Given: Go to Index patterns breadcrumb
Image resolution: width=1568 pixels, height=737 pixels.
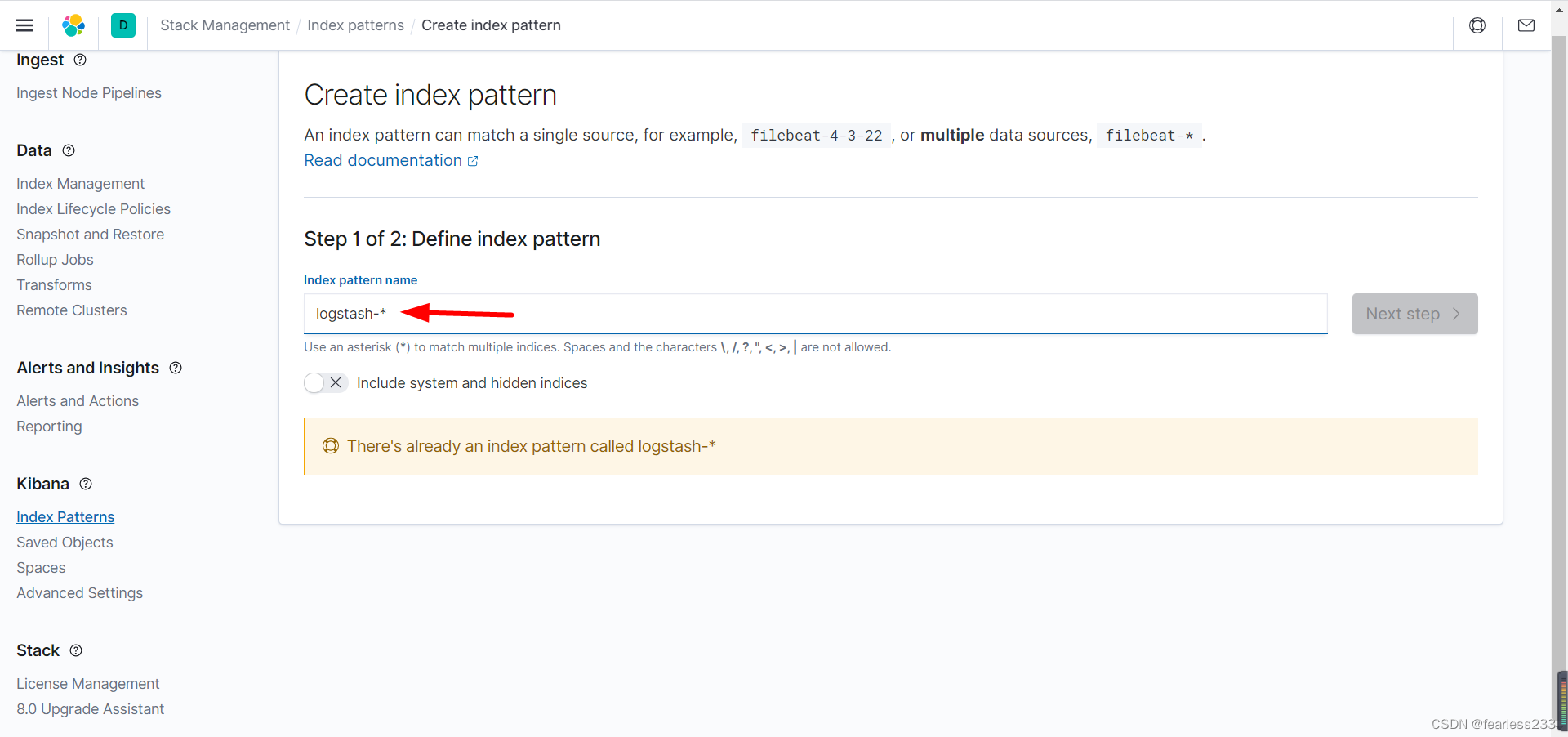Looking at the screenshot, I should 355,25.
